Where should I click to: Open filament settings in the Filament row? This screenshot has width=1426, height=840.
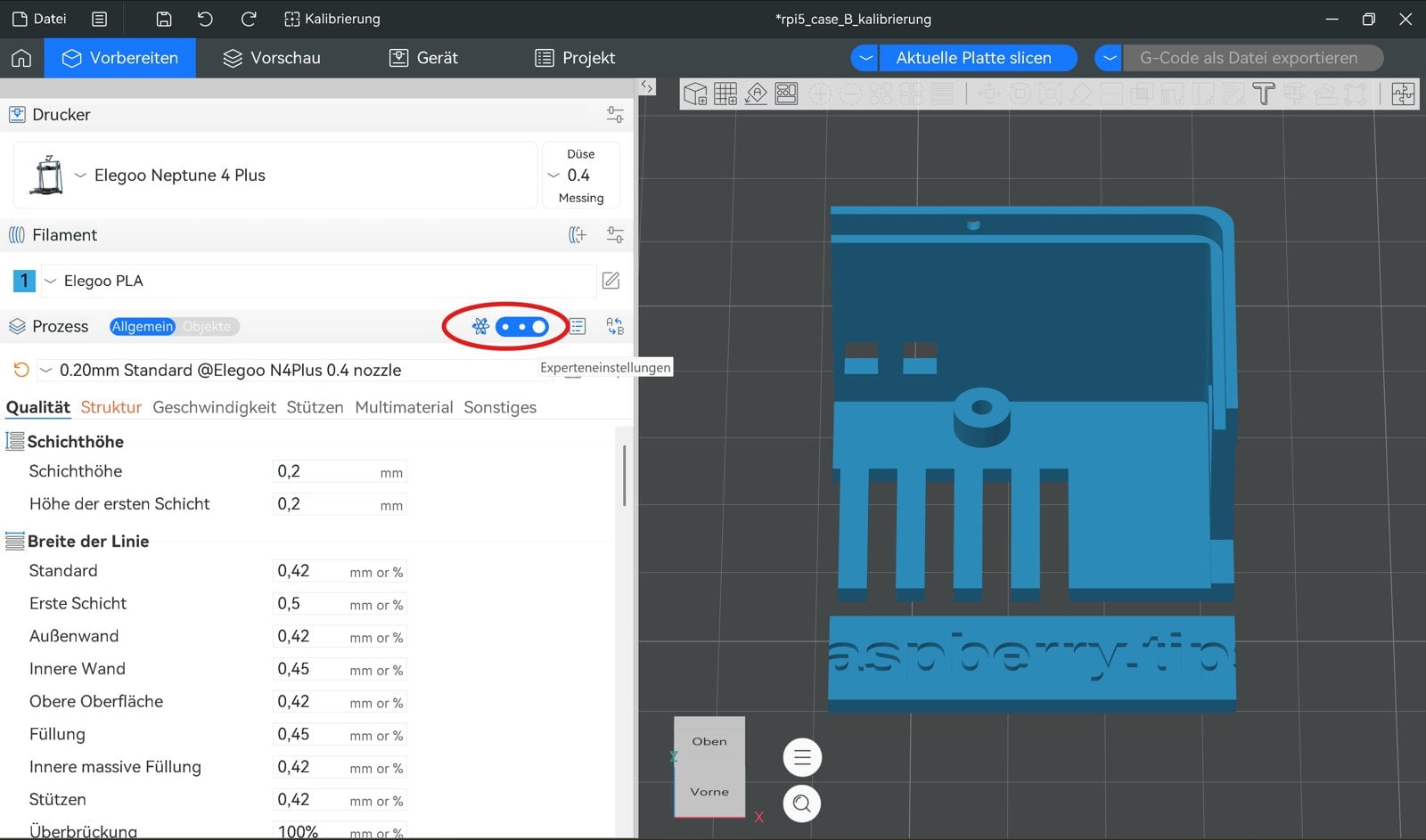[x=615, y=235]
